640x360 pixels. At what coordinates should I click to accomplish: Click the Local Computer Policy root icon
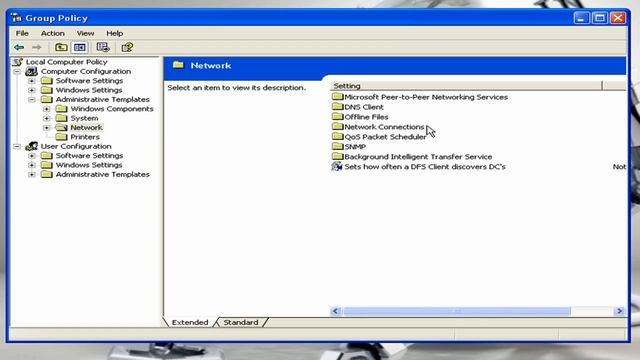18,62
